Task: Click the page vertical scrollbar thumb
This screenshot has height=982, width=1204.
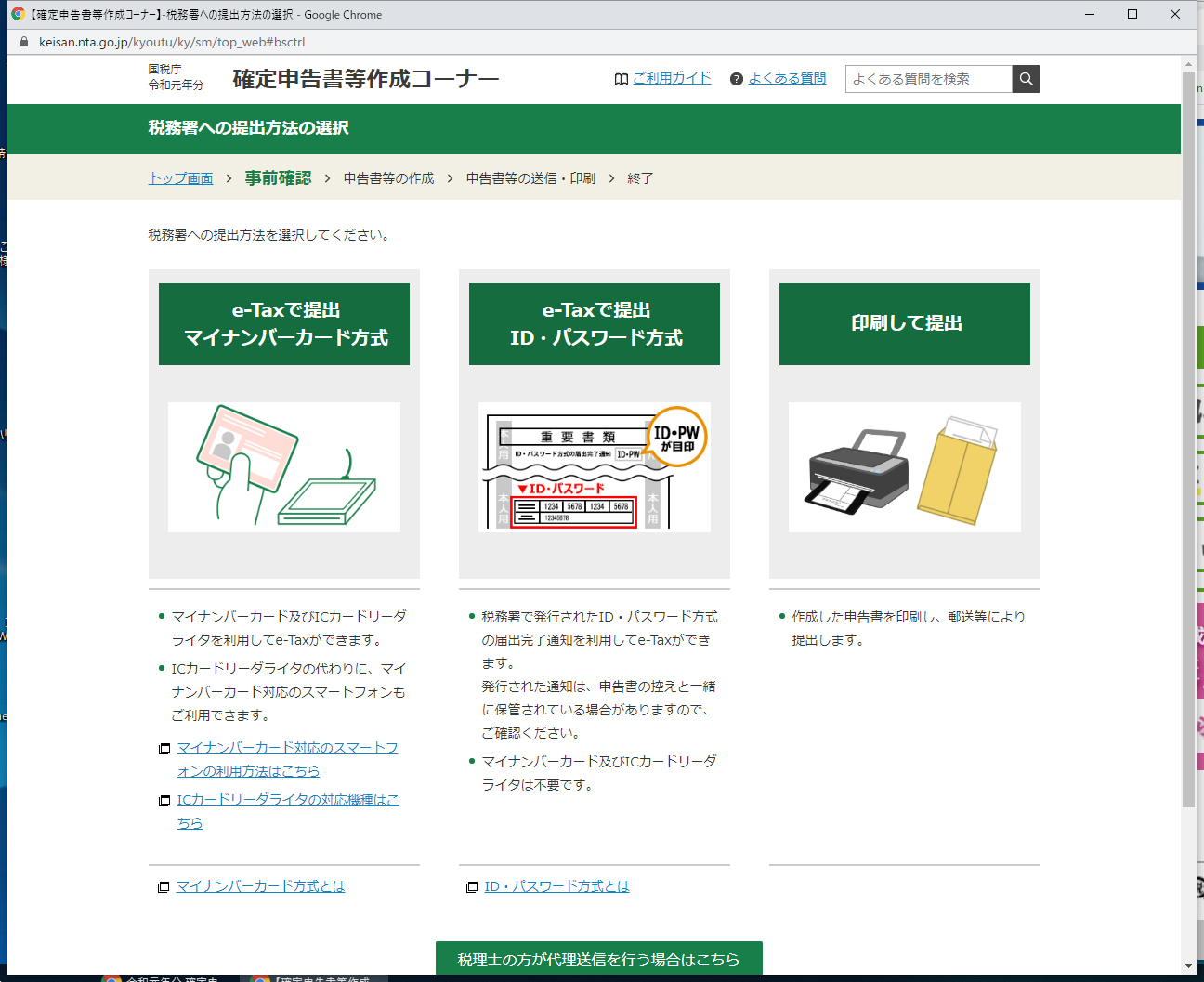Action: click(1188, 439)
